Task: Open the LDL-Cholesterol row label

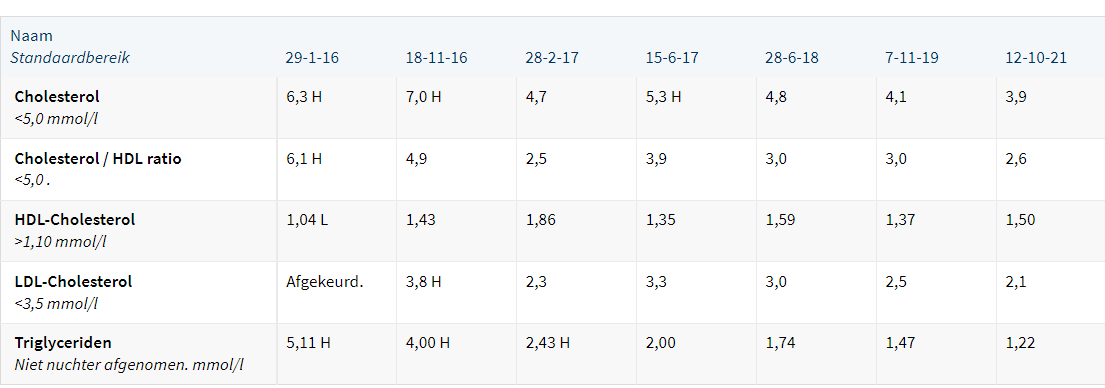Action: [73, 282]
